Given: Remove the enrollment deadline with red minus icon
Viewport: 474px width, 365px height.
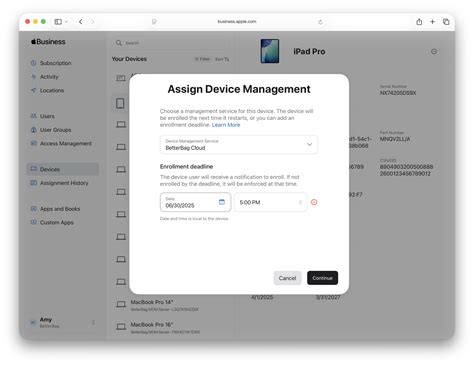Looking at the screenshot, I should coord(314,202).
